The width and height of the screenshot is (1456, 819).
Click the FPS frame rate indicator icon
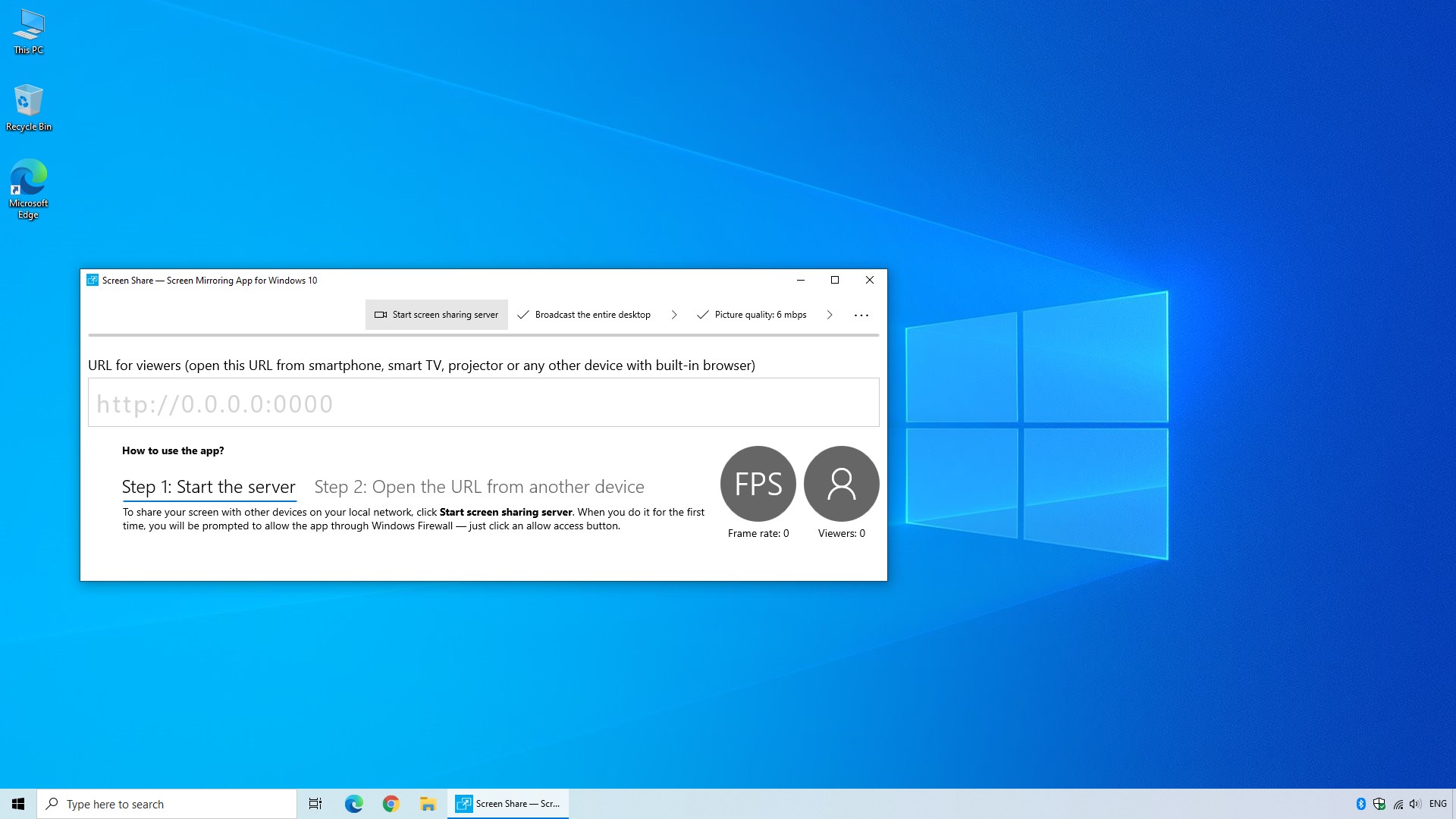758,483
